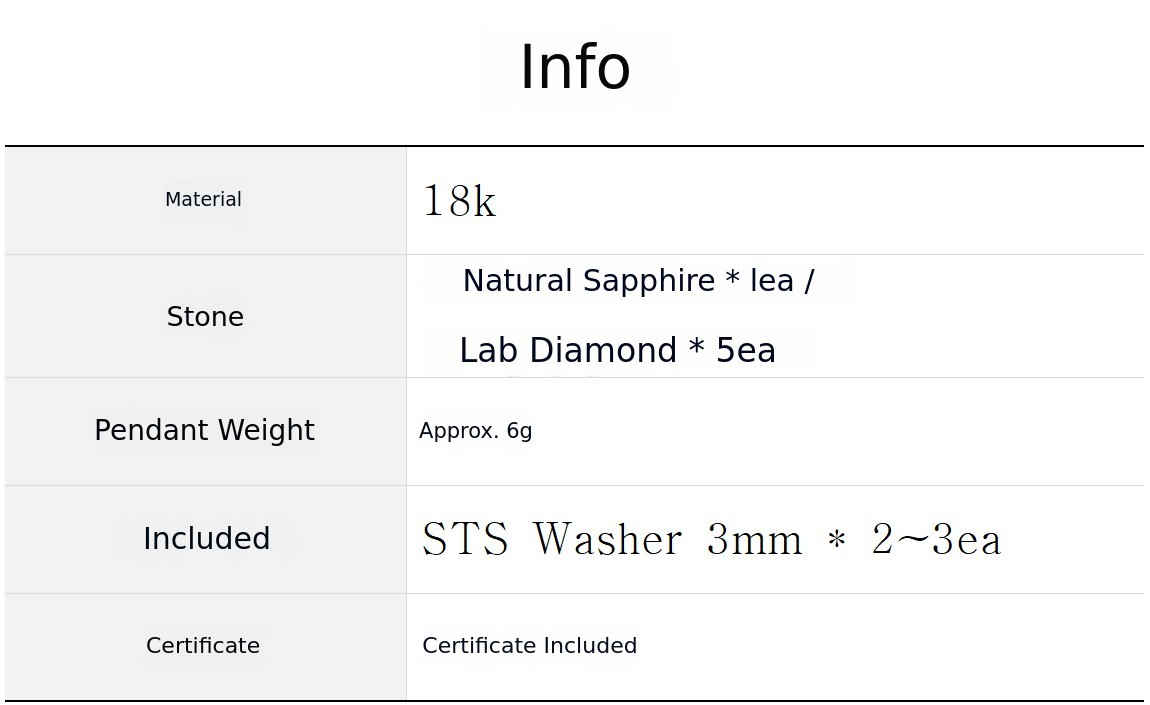Image resolution: width=1150 pixels, height=705 pixels.
Task: Click the Approx. 6g weight value
Action: click(475, 431)
